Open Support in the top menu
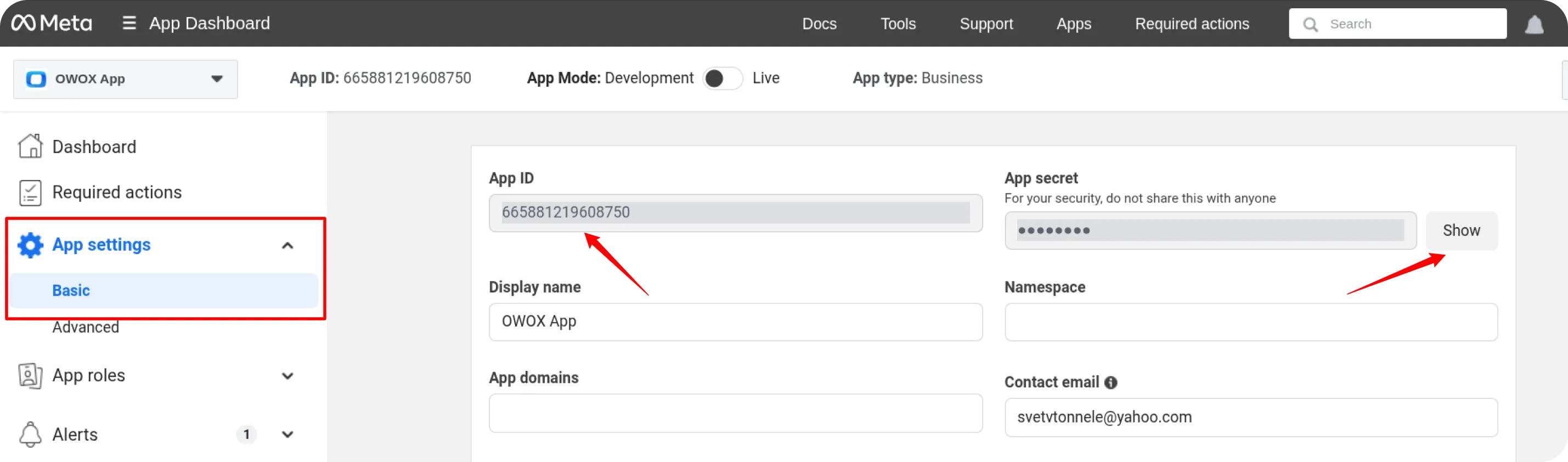1568x462 pixels. click(986, 24)
